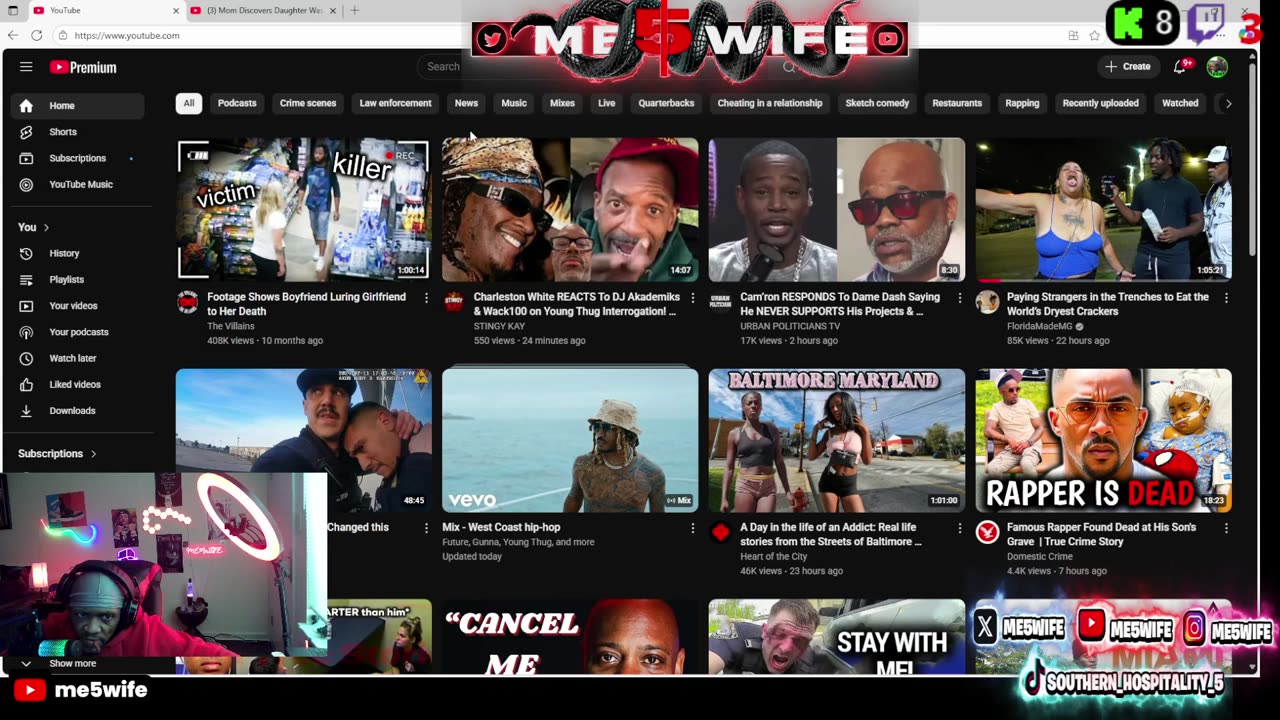
Task: Select the Recently uploaded chip
Action: pos(1100,103)
